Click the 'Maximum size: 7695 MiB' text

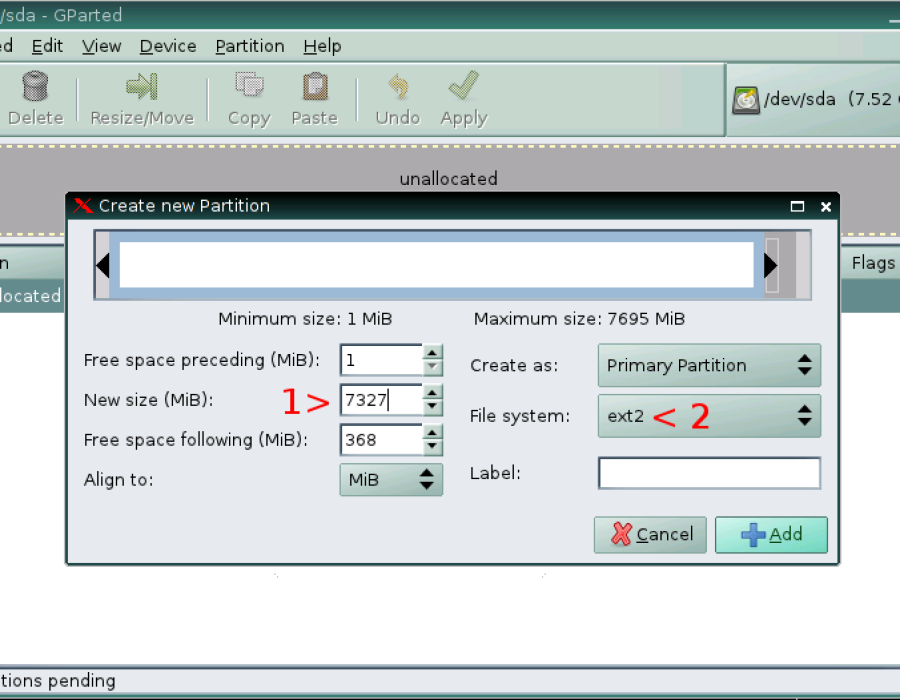579,319
